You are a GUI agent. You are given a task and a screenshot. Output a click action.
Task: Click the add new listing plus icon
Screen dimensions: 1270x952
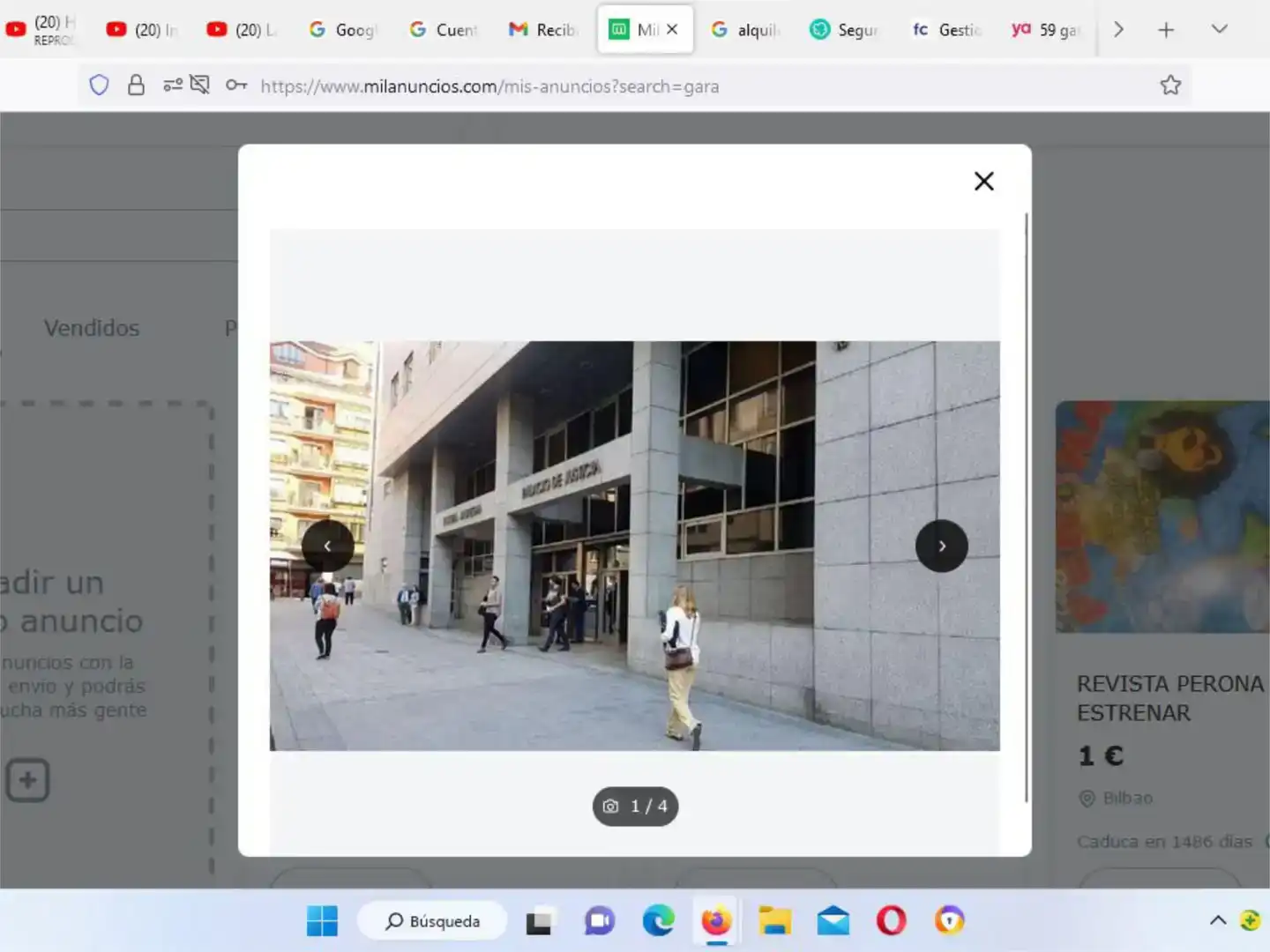(x=27, y=780)
